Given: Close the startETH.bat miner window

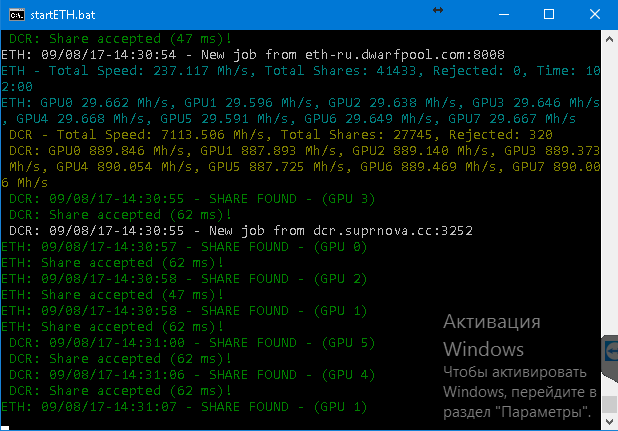Looking at the screenshot, I should pyautogui.click(x=595, y=14).
